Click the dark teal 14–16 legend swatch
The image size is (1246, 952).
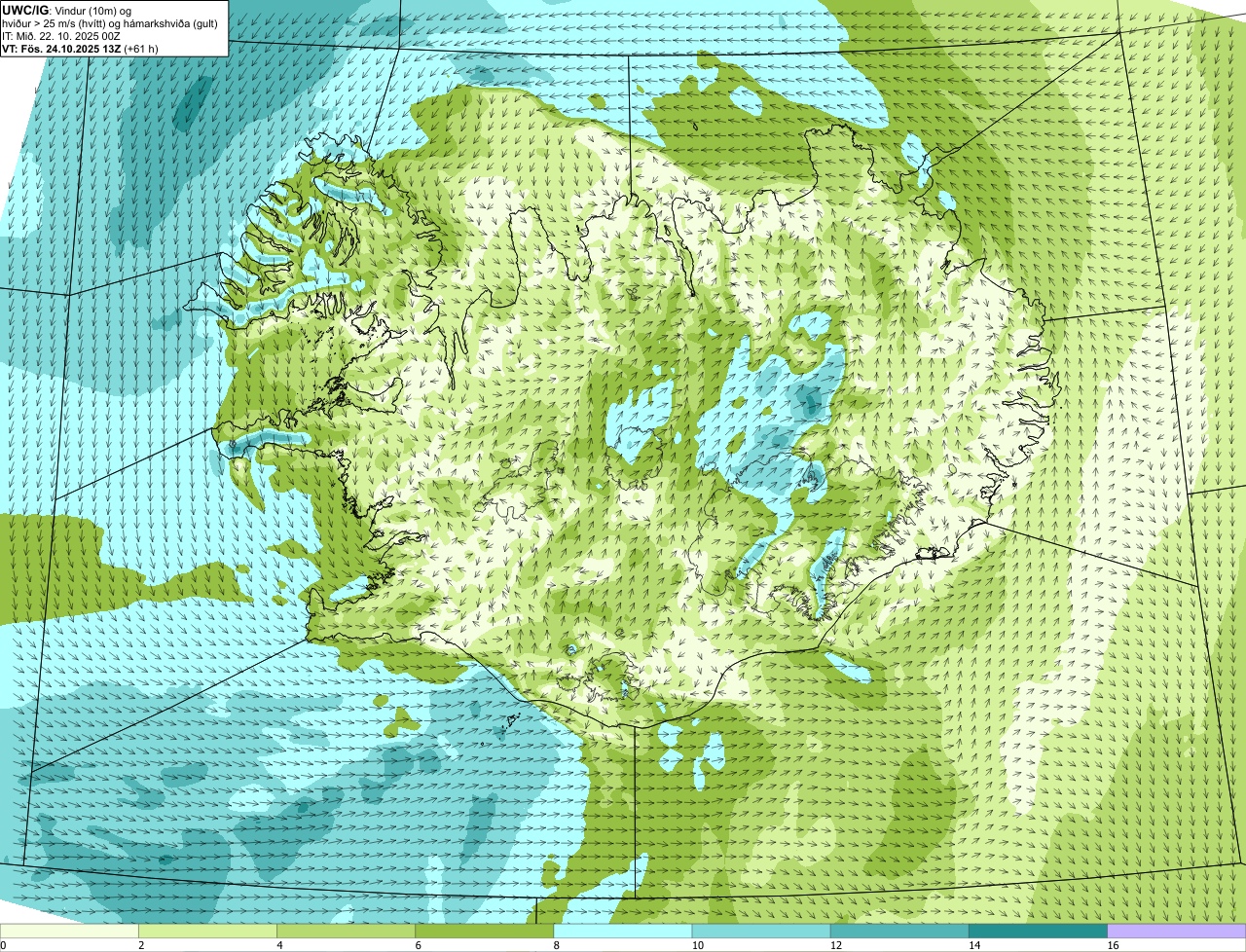(x=1038, y=932)
